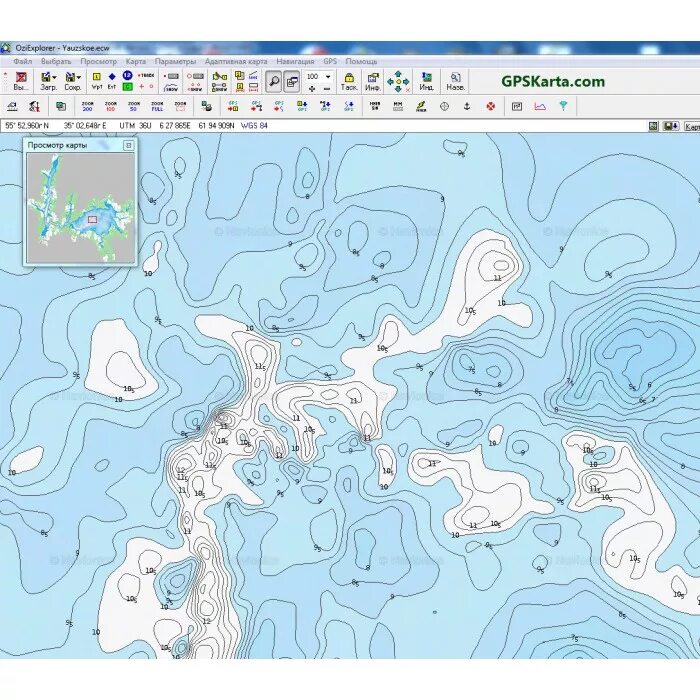Toggle the map view window button
This screenshot has width=700, height=700.
point(292,81)
